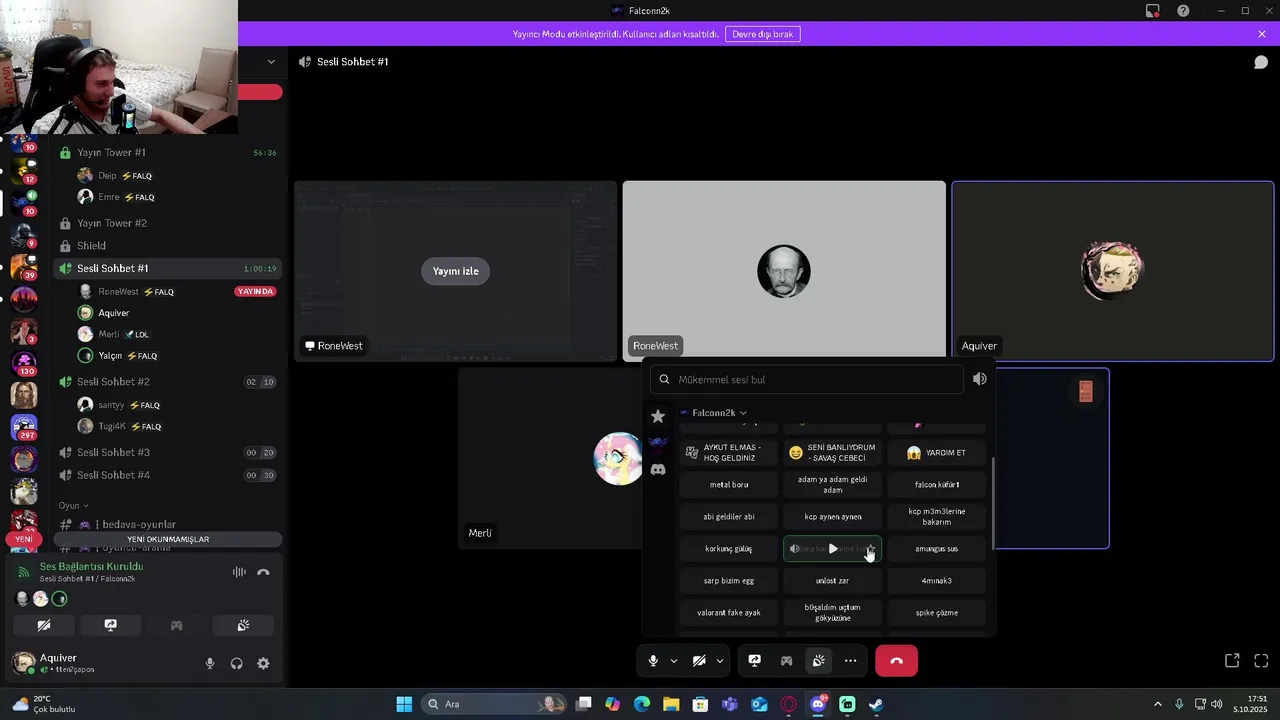Join Sesli Sohbet #3 voice channel

point(168,453)
